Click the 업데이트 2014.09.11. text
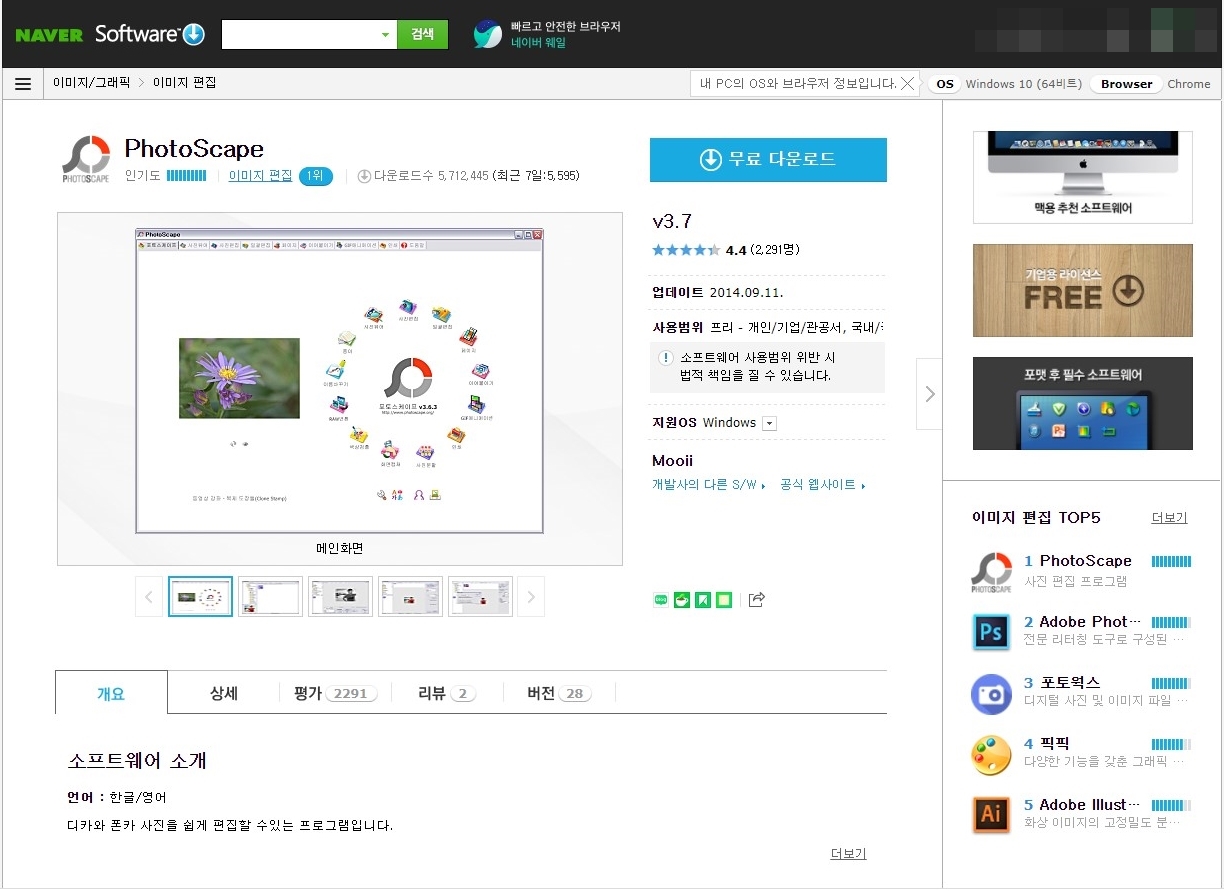This screenshot has width=1224, height=891. [x=717, y=293]
